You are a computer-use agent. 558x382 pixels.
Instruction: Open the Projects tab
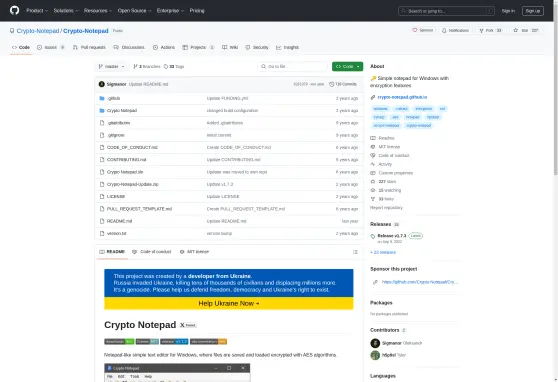point(198,47)
